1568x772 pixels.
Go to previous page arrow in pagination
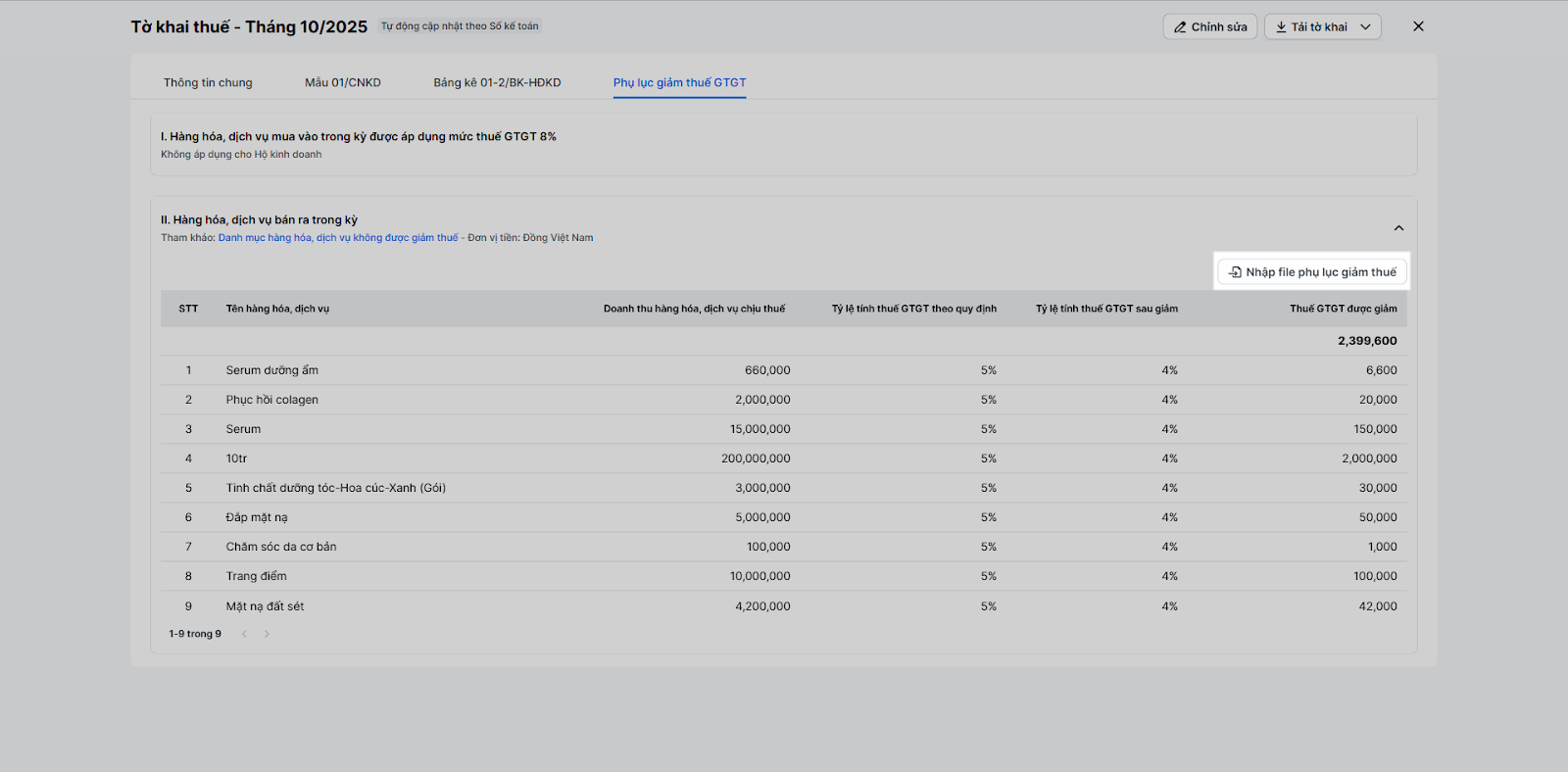point(244,634)
